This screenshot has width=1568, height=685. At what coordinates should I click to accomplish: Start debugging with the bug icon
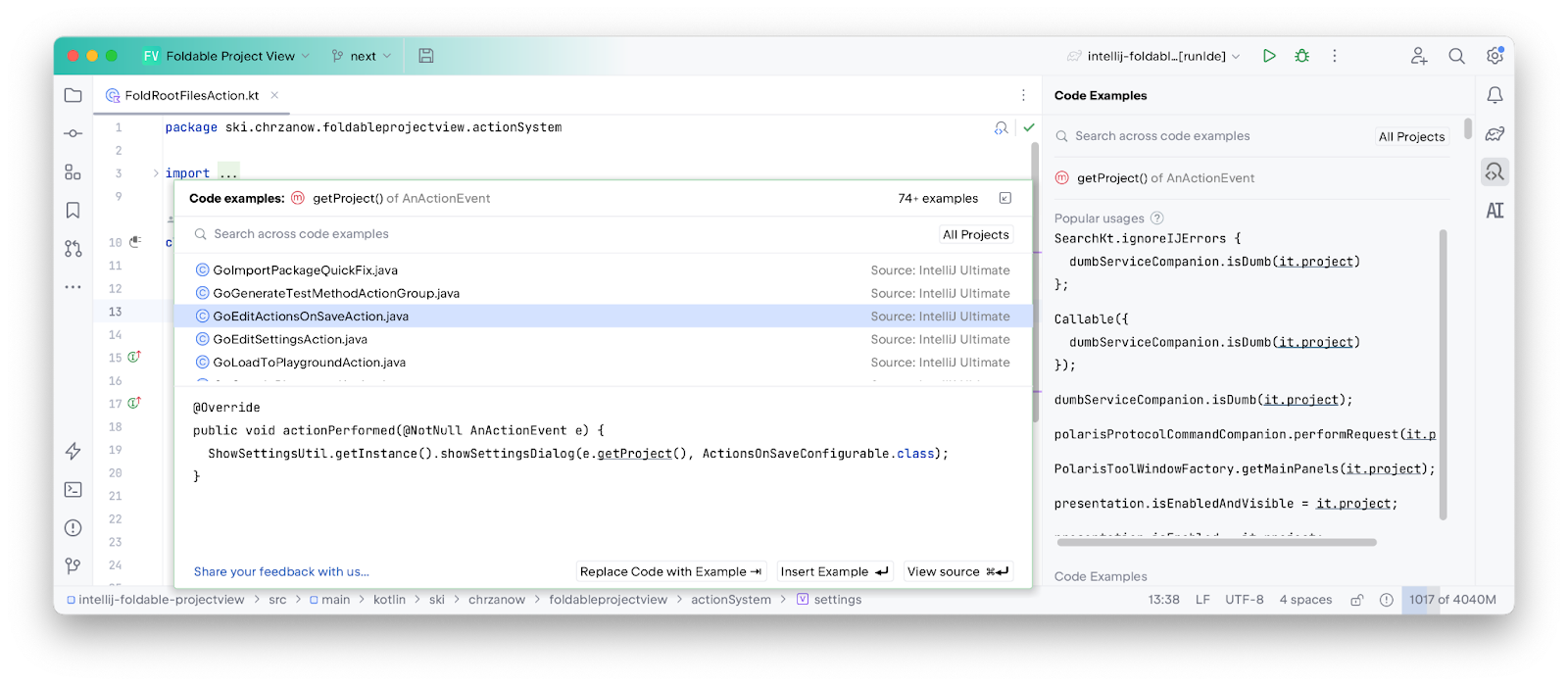[x=1301, y=56]
